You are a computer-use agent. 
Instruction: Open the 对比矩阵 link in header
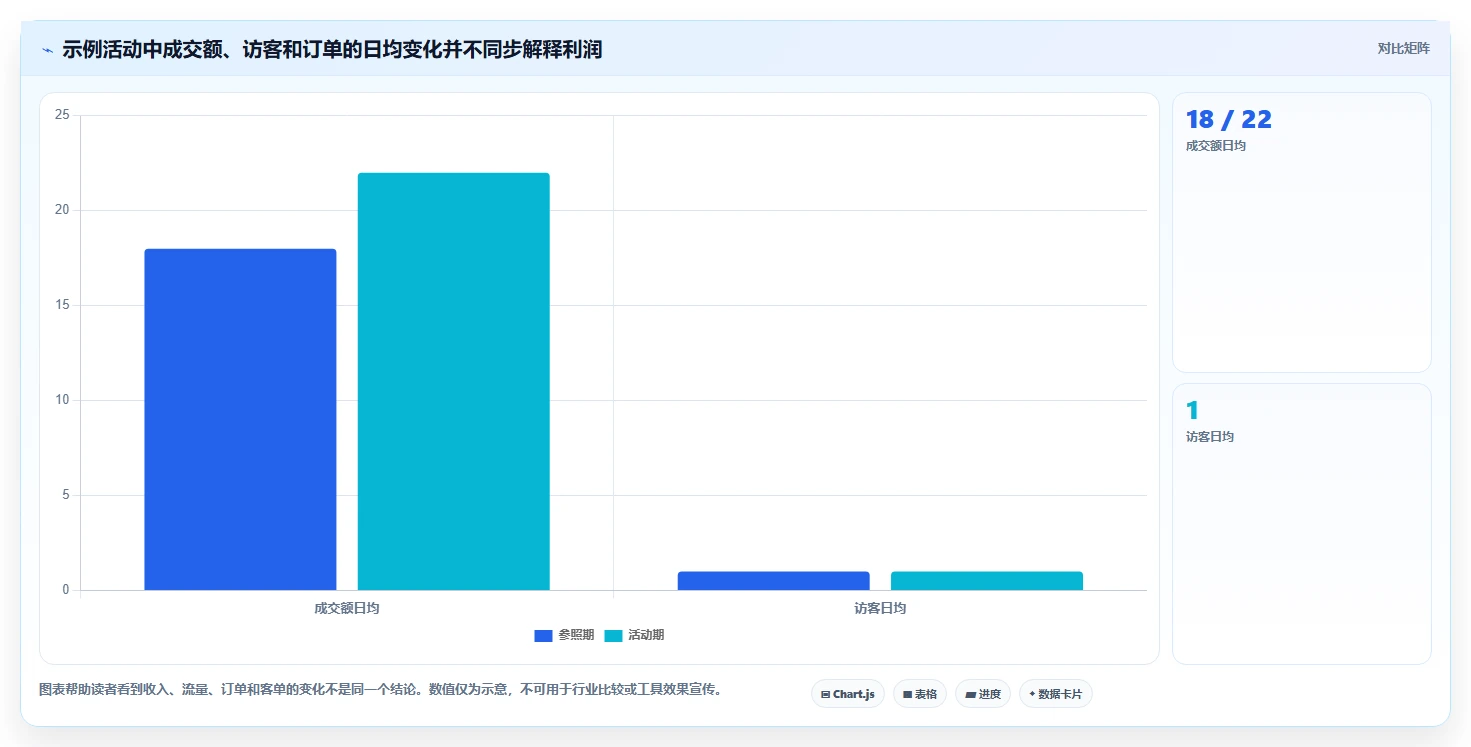click(1403, 48)
